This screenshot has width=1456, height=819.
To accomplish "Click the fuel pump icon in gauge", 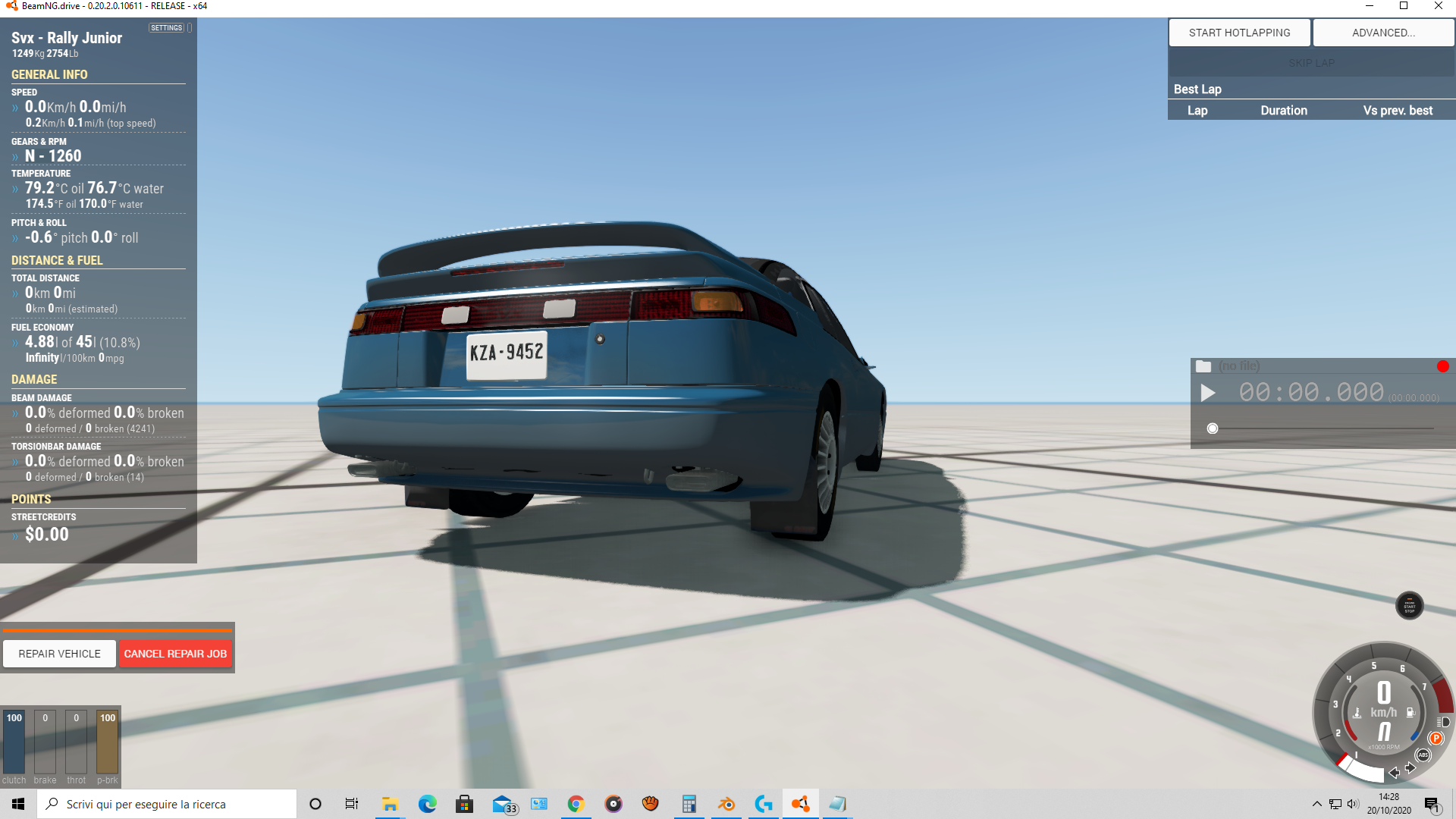I will [x=1410, y=712].
